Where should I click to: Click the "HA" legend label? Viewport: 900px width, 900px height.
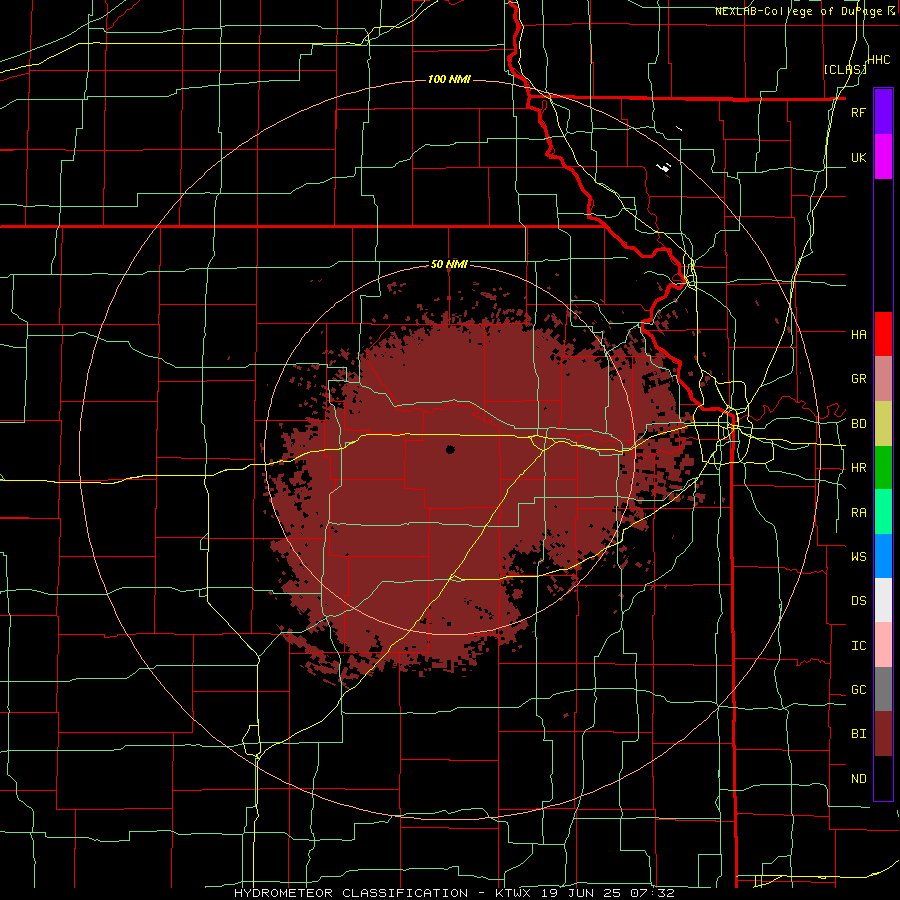click(858, 335)
